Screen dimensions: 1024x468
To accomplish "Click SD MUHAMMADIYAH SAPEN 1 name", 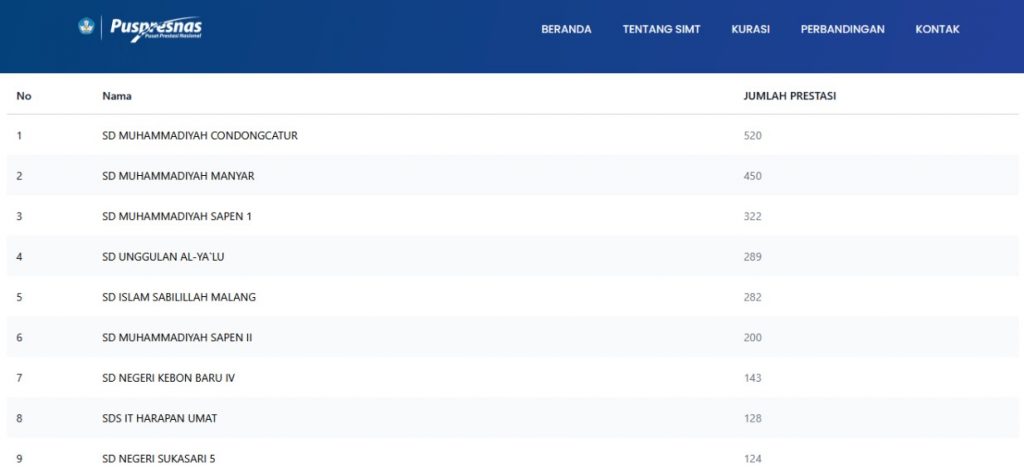I will click(176, 216).
